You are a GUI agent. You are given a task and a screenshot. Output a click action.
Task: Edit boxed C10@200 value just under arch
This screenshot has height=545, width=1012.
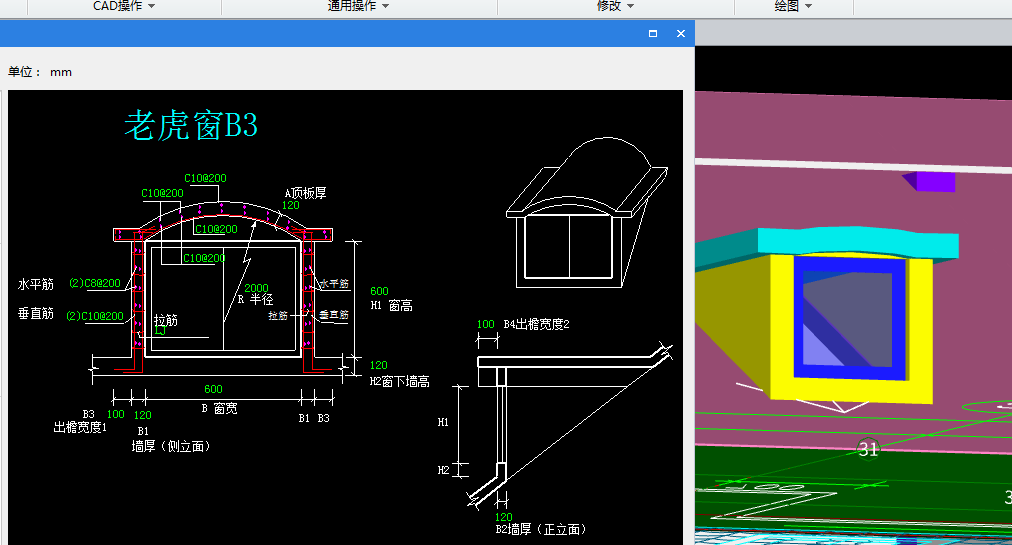pos(216,229)
